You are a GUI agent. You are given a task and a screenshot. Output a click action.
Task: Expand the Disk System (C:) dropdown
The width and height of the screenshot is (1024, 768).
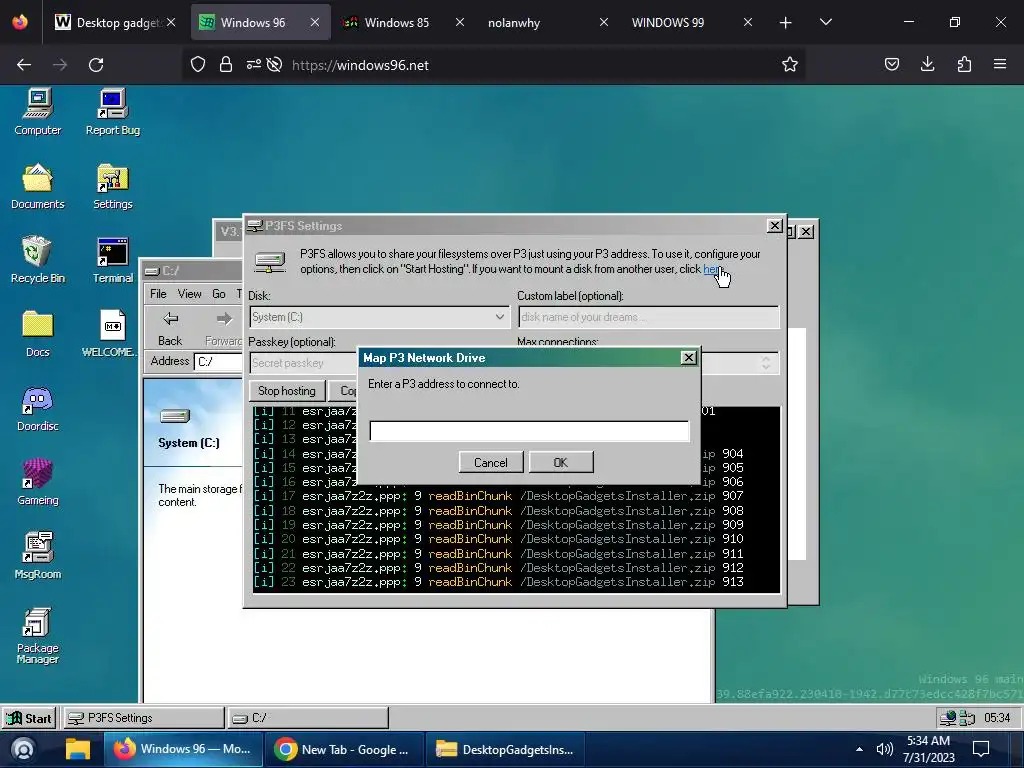tap(500, 317)
